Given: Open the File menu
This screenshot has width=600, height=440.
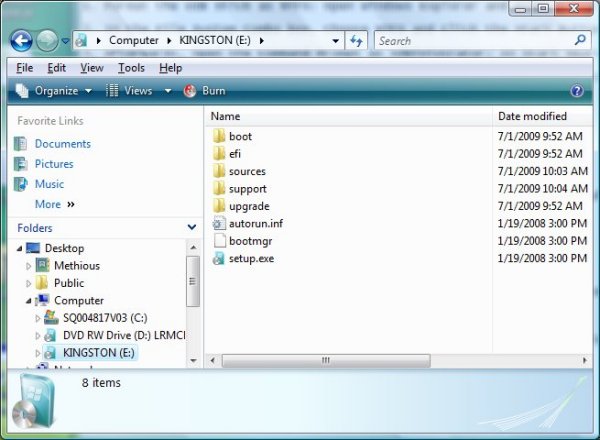Looking at the screenshot, I should (24, 68).
